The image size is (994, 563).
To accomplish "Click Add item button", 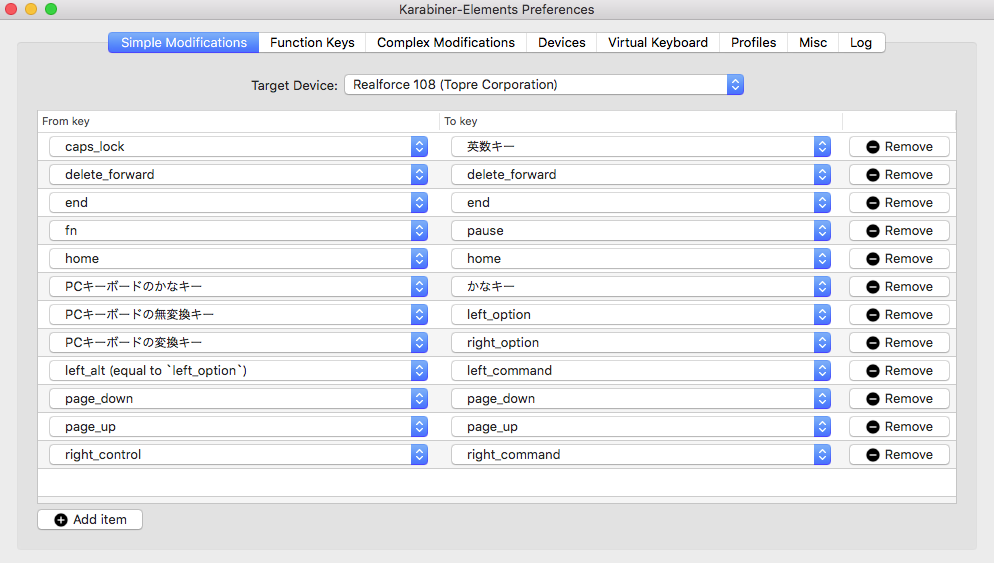I will tap(90, 519).
